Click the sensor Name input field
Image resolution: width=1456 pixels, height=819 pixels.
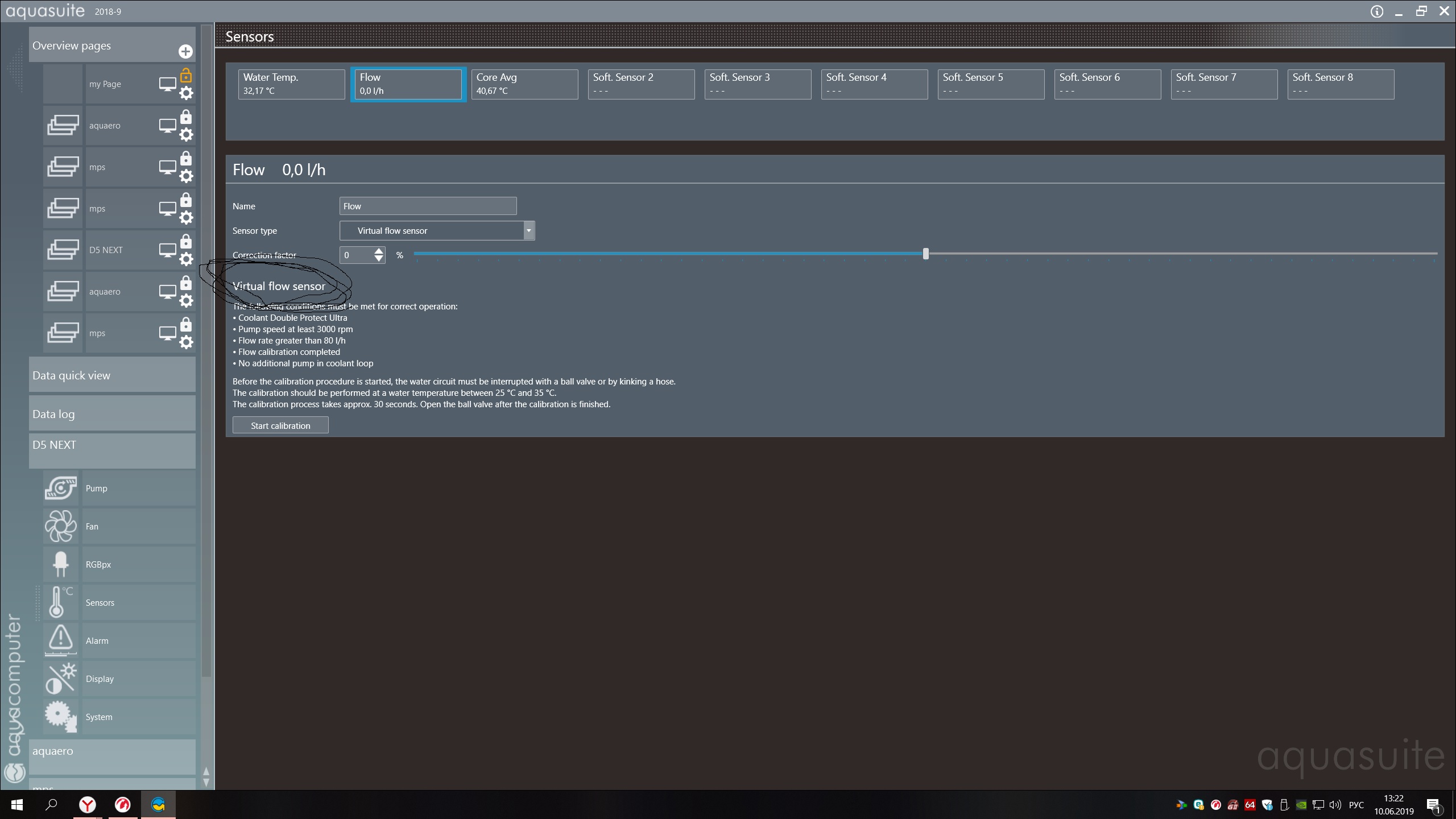coord(428,206)
